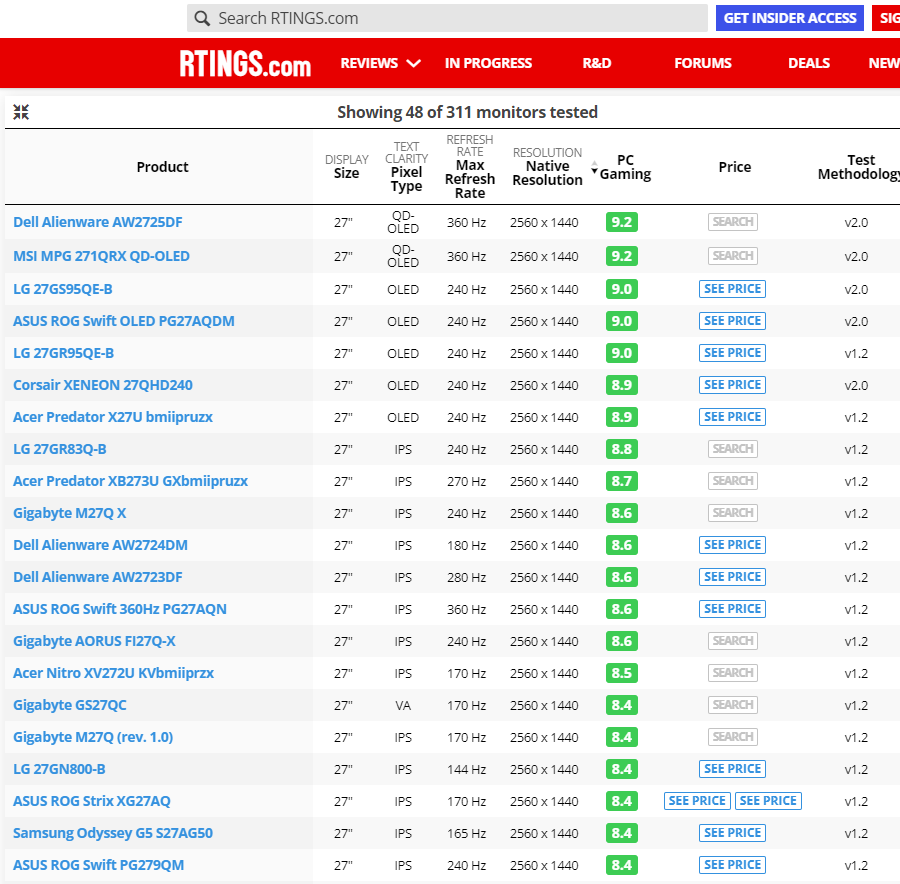Sort by Max Refresh Rate header
Image resolution: width=900 pixels, height=884 pixels.
point(470,166)
